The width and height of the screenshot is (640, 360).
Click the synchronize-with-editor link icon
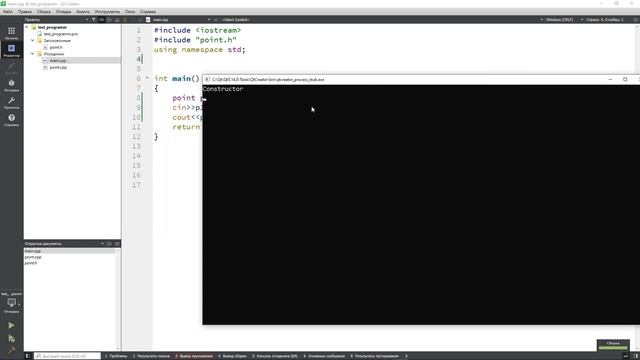tap(102, 20)
